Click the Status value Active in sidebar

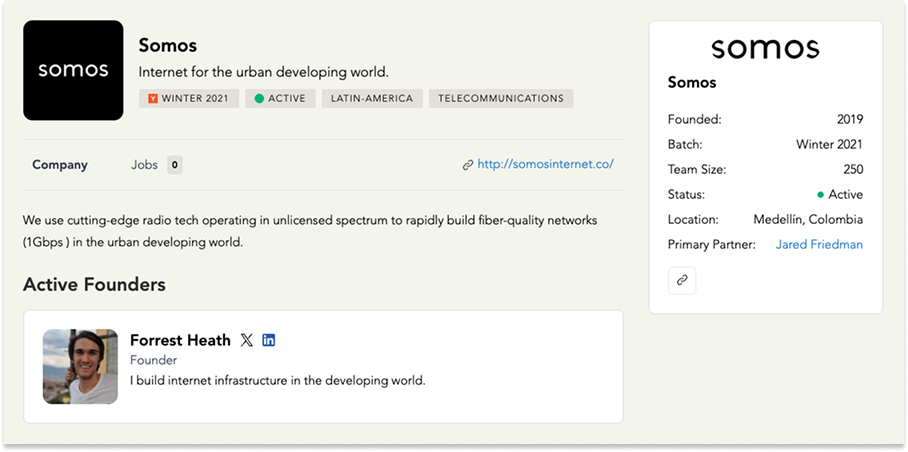point(840,194)
